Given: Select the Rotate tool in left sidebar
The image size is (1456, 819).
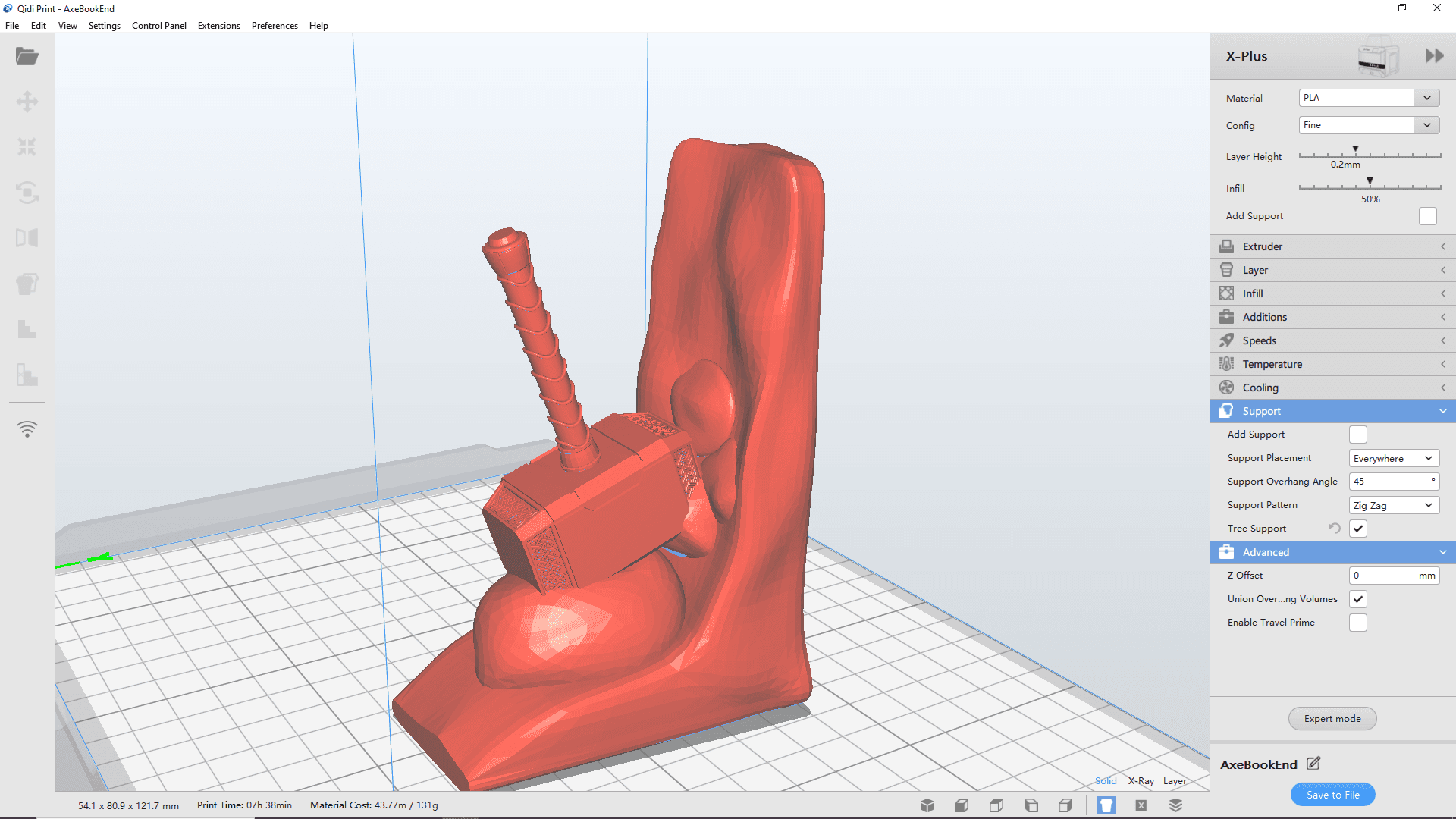Looking at the screenshot, I should point(27,193).
